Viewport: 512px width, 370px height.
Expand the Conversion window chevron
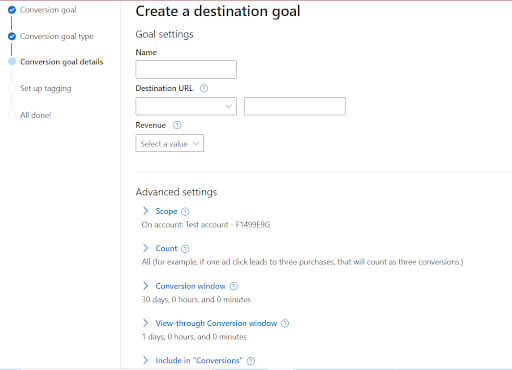pos(146,286)
